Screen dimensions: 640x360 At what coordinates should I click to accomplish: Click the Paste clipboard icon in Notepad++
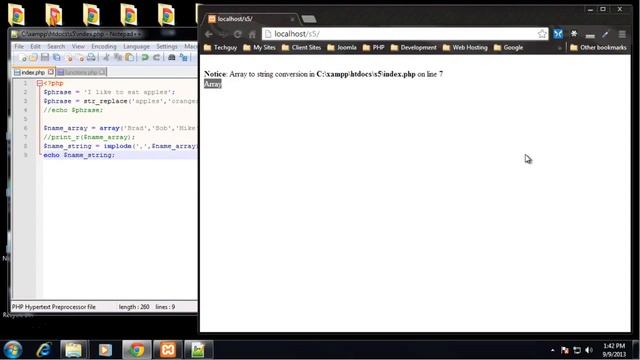[129, 58]
